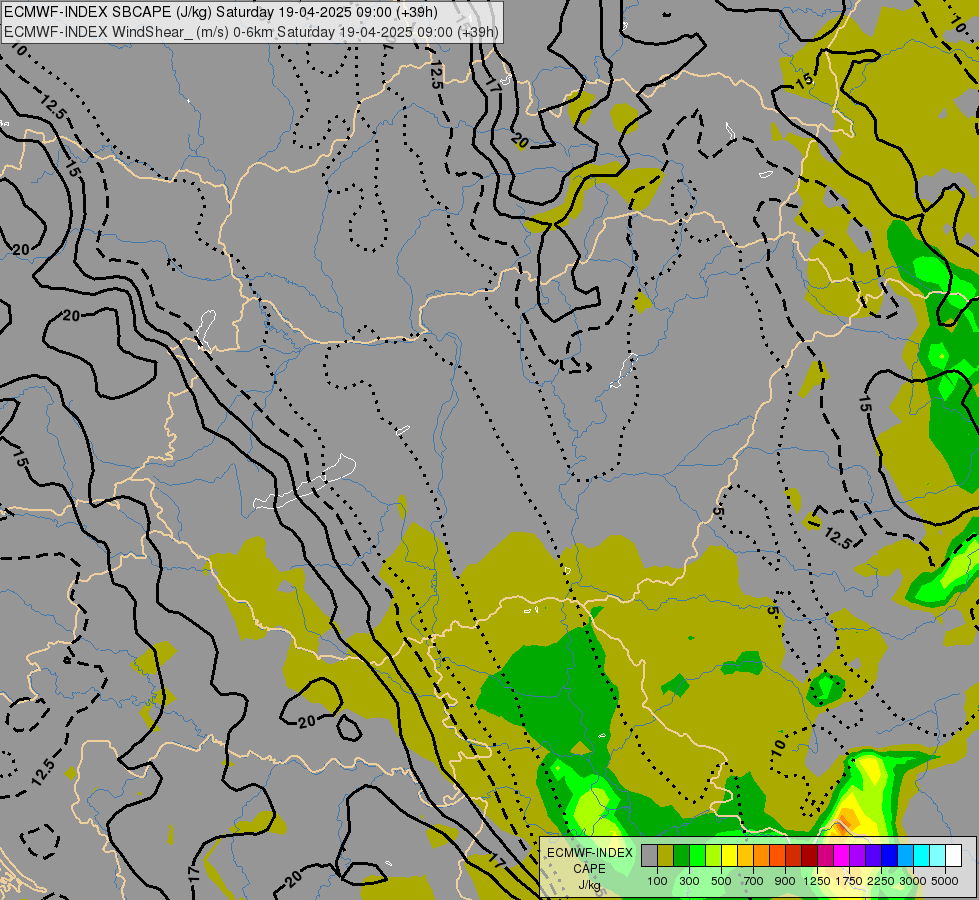The image size is (979, 900).
Task: Select the dark green legend swatch
Action: tap(682, 855)
